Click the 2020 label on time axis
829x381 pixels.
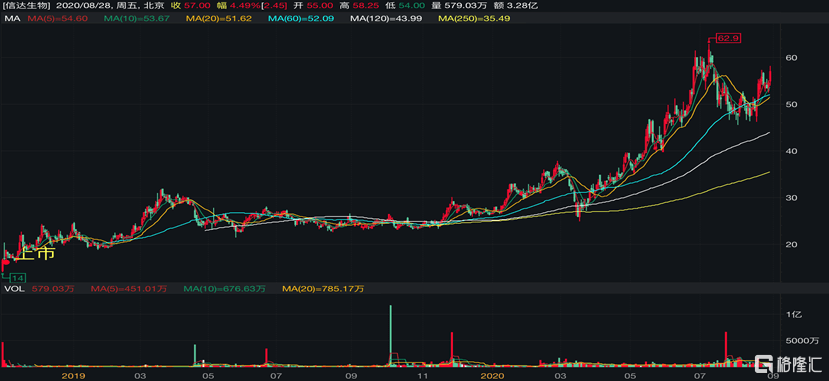click(x=493, y=376)
